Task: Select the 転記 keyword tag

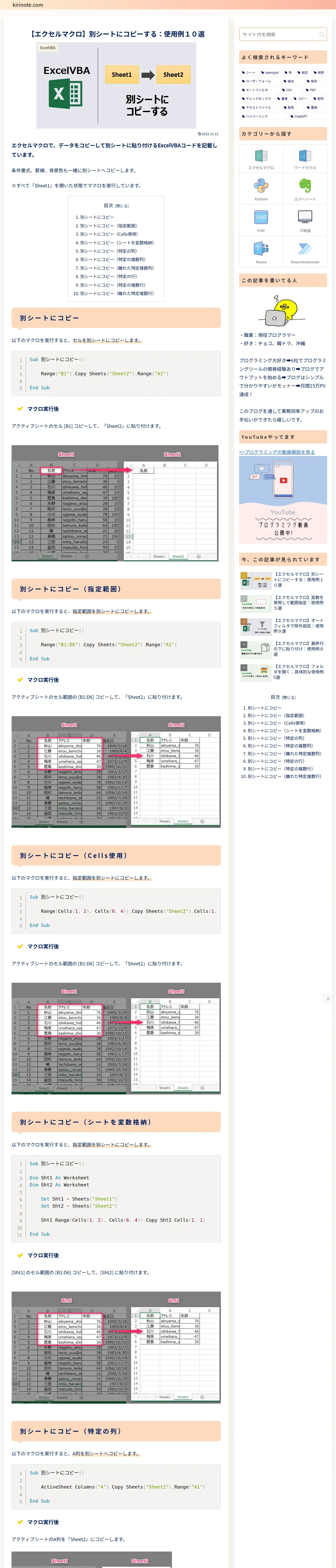Action: pos(303,72)
